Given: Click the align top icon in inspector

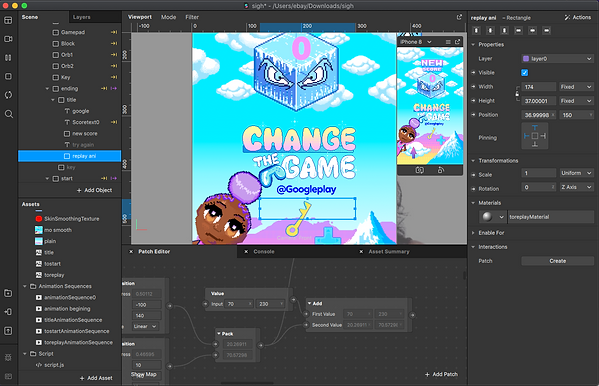Looking at the screenshot, I should tap(476, 31).
